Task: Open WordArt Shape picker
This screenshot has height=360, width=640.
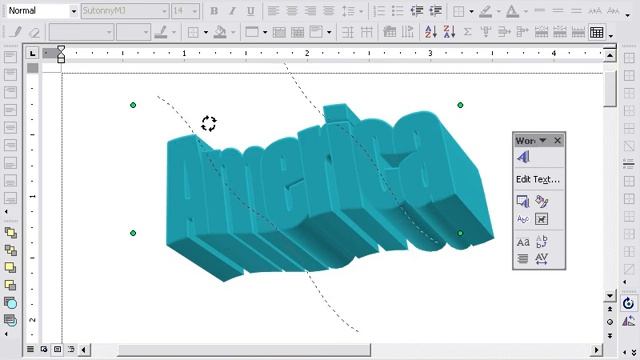Action: click(x=523, y=219)
